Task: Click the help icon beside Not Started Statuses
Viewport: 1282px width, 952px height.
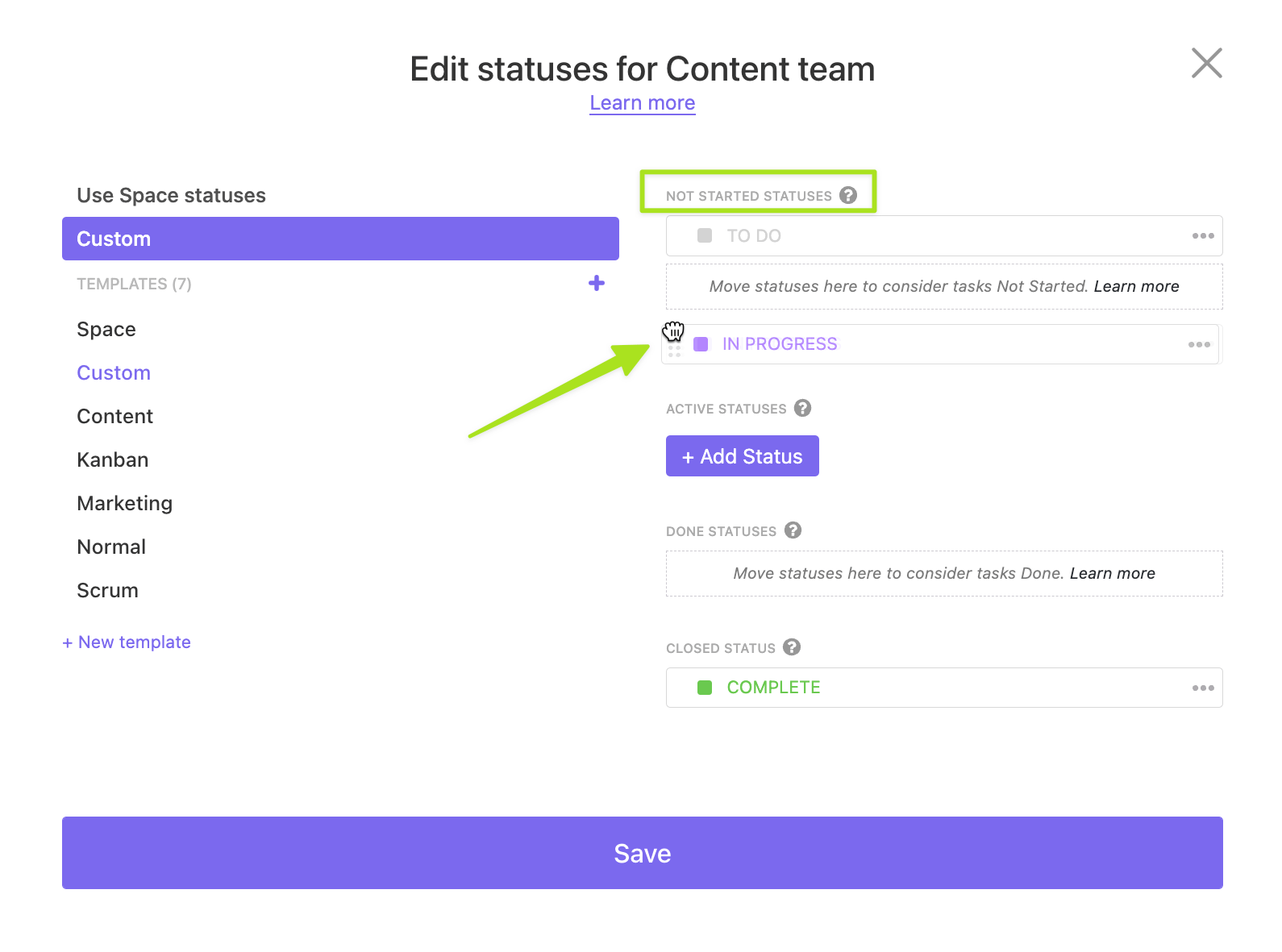Action: click(x=848, y=195)
